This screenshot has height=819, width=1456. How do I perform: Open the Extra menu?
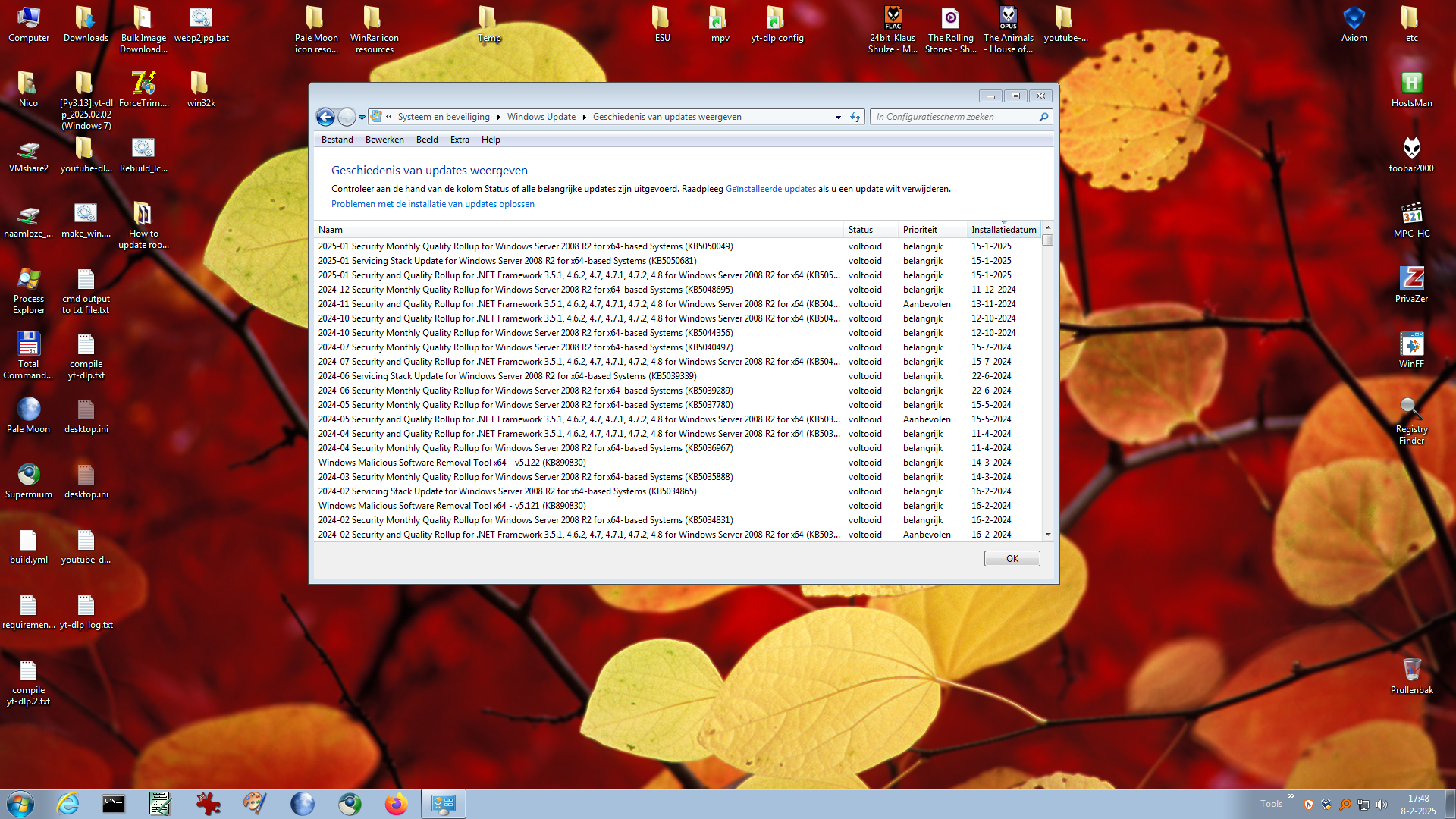pyautogui.click(x=460, y=140)
